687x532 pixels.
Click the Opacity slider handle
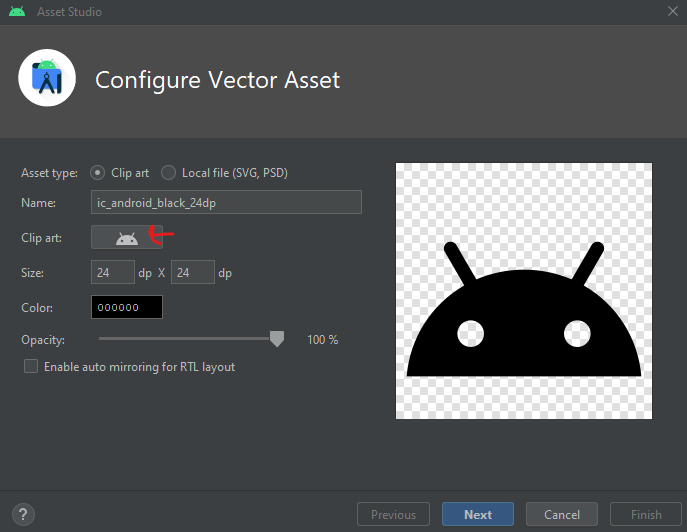(x=277, y=339)
